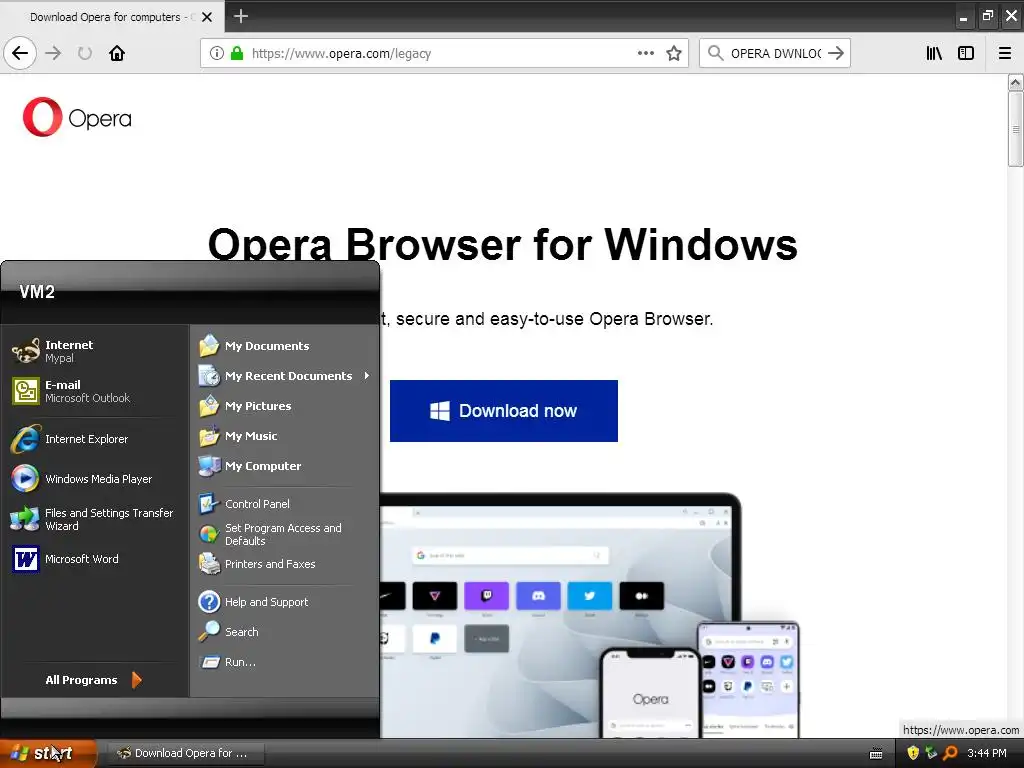The width and height of the screenshot is (1024, 768).
Task: Click the search magnifier icon in search box
Action: (x=716, y=53)
